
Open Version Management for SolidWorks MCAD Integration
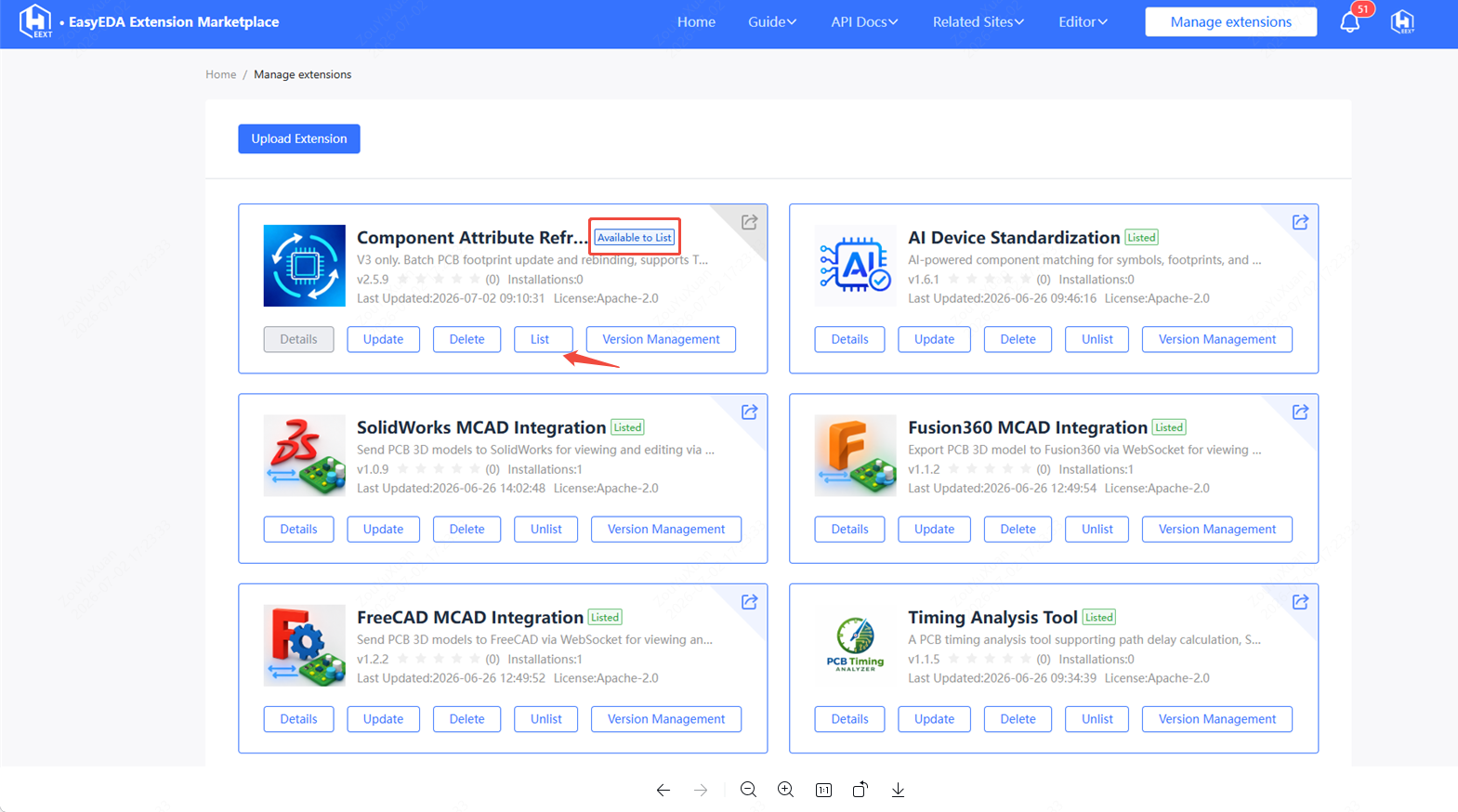pyautogui.click(x=665, y=529)
